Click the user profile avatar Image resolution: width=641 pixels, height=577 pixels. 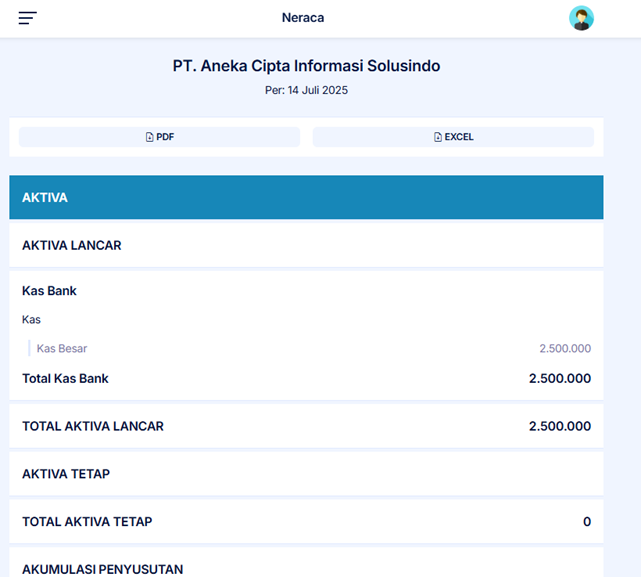[581, 18]
